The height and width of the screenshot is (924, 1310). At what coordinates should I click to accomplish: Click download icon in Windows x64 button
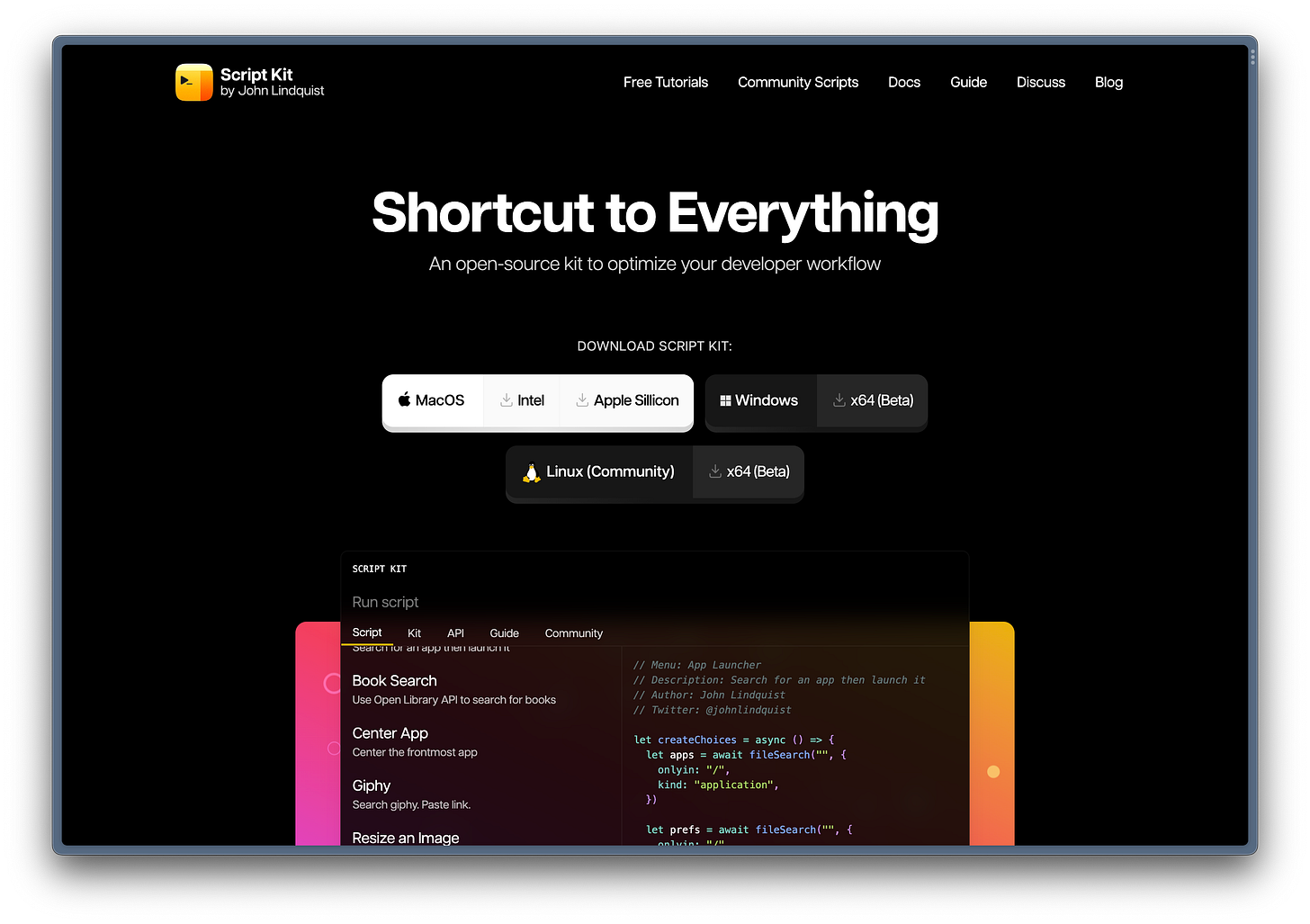tap(839, 399)
